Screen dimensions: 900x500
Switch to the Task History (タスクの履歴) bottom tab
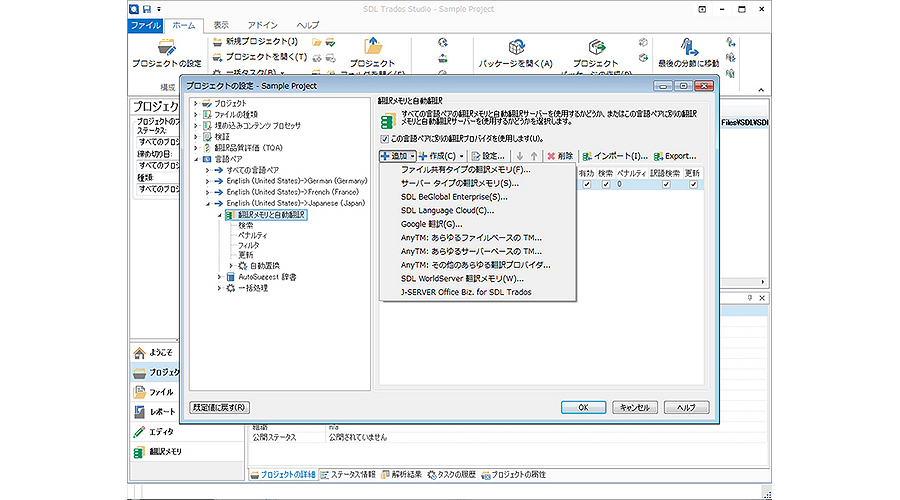click(x=451, y=475)
